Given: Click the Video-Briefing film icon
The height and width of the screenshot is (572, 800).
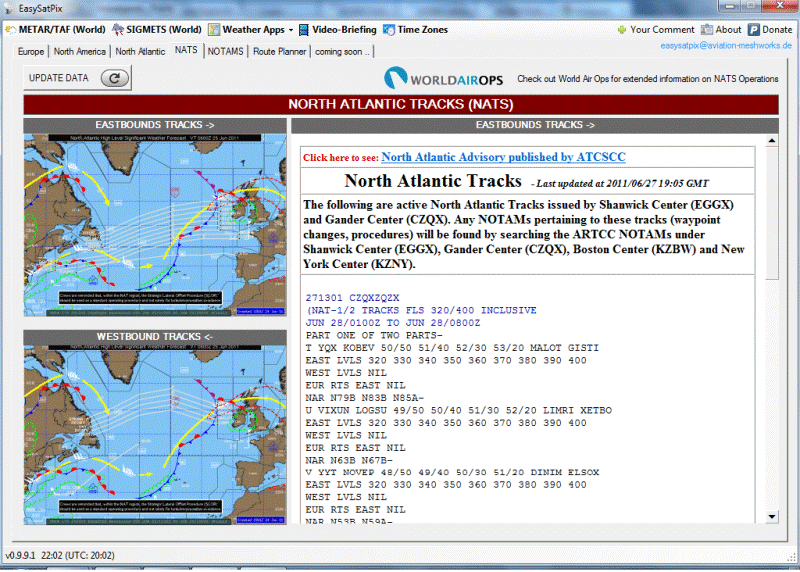Looking at the screenshot, I should 304,30.
